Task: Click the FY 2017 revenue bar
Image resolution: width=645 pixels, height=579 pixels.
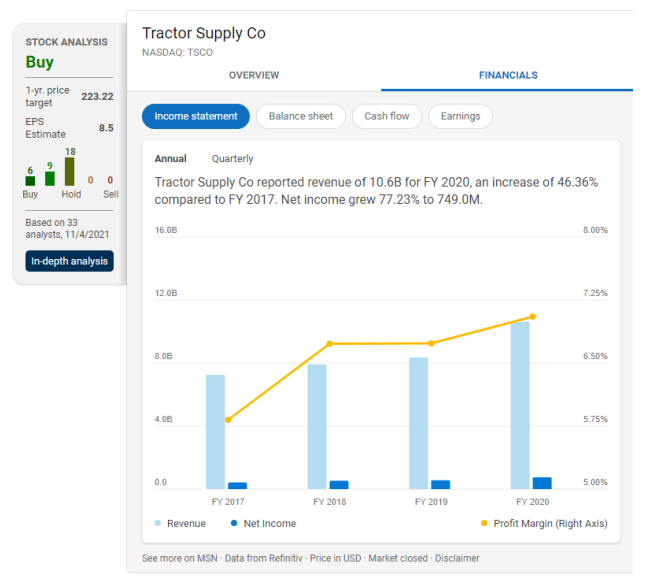Action: (215, 431)
